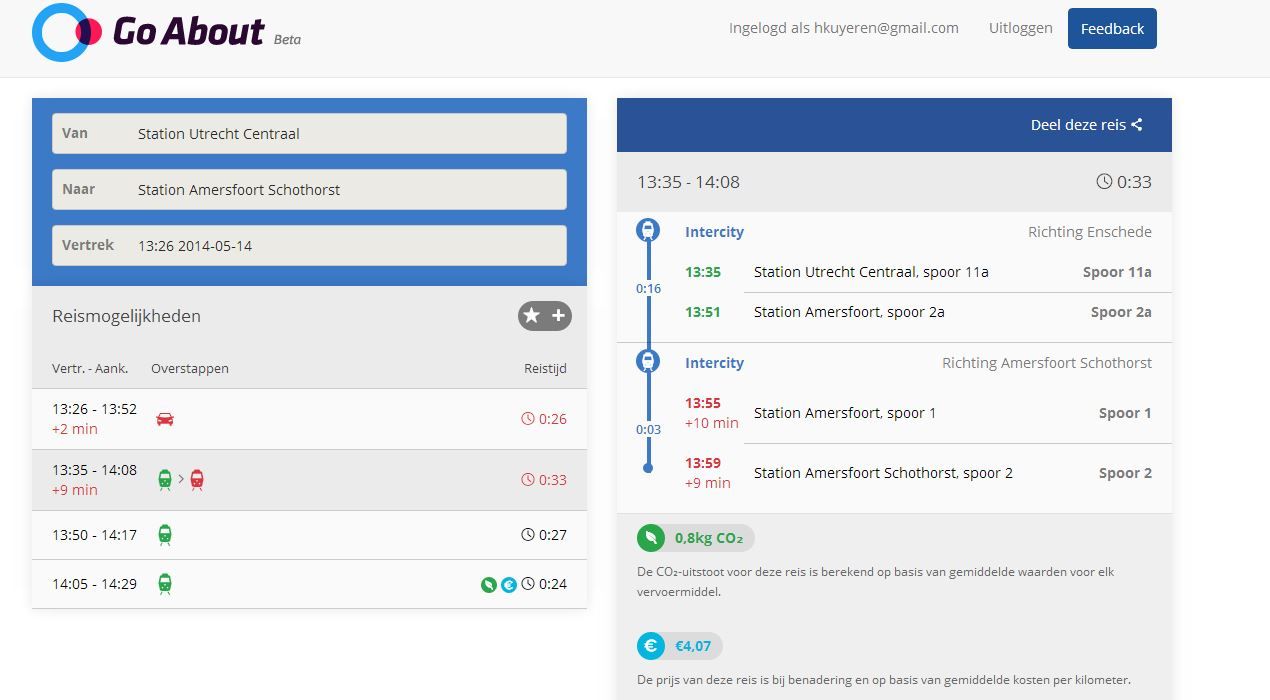Click the share icon next to Deel deze reis
1270x700 pixels.
(1136, 125)
